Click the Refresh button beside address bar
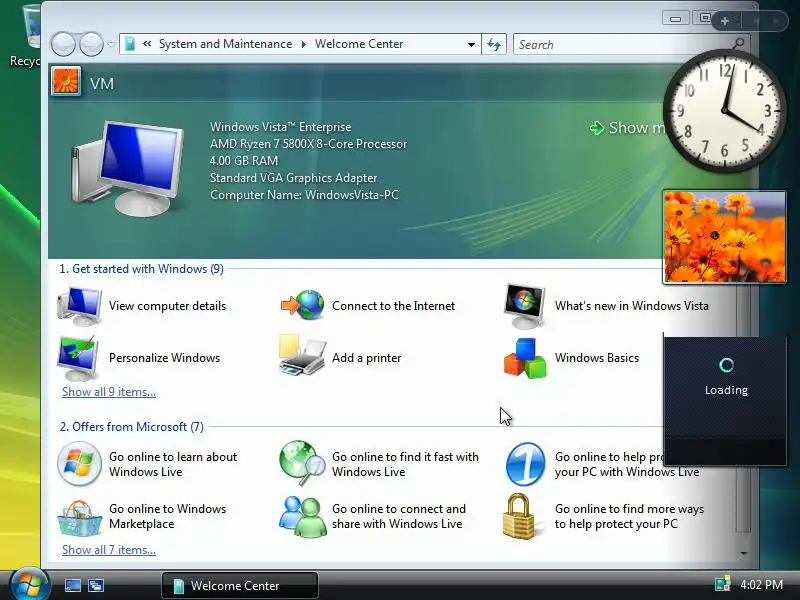 tap(494, 44)
